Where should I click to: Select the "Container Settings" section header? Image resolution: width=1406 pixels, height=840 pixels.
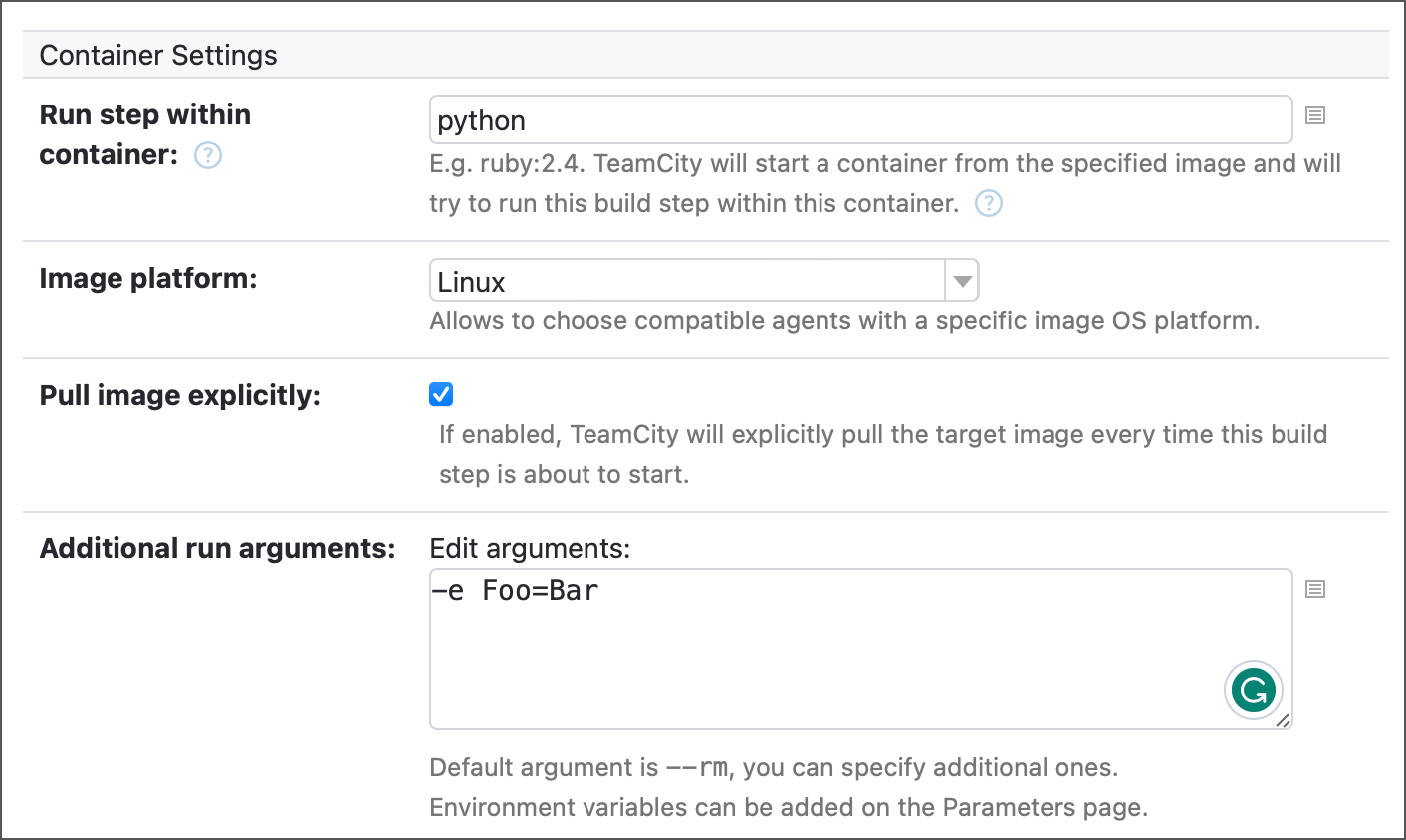157,55
